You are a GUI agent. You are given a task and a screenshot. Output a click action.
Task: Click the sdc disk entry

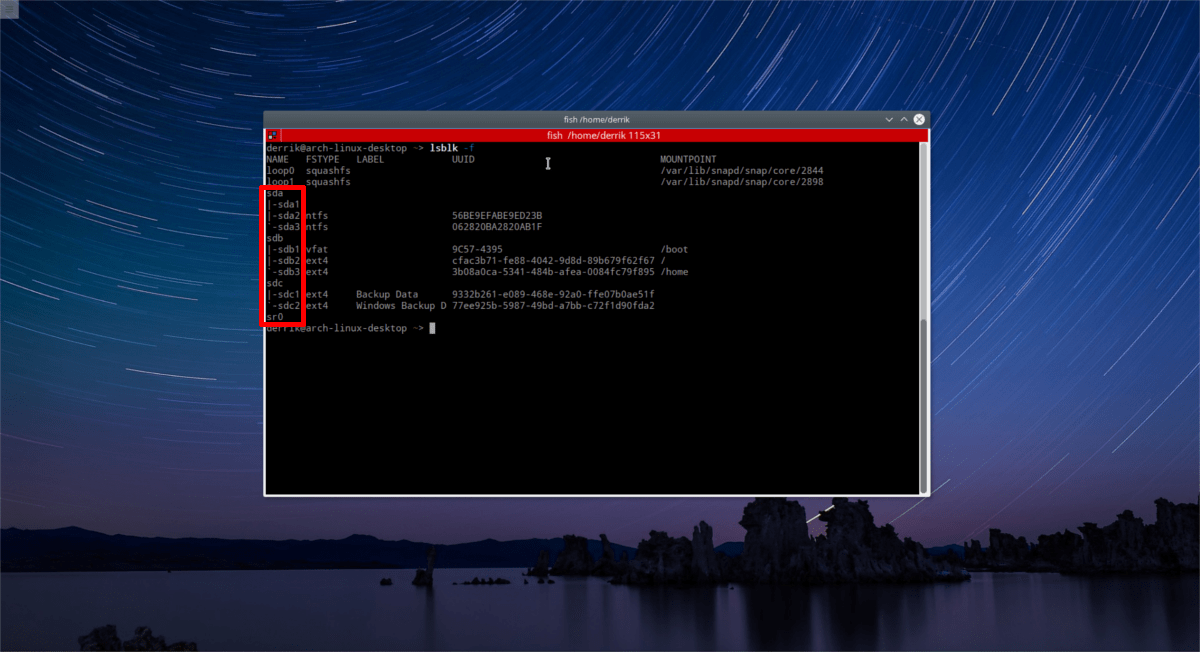274,283
